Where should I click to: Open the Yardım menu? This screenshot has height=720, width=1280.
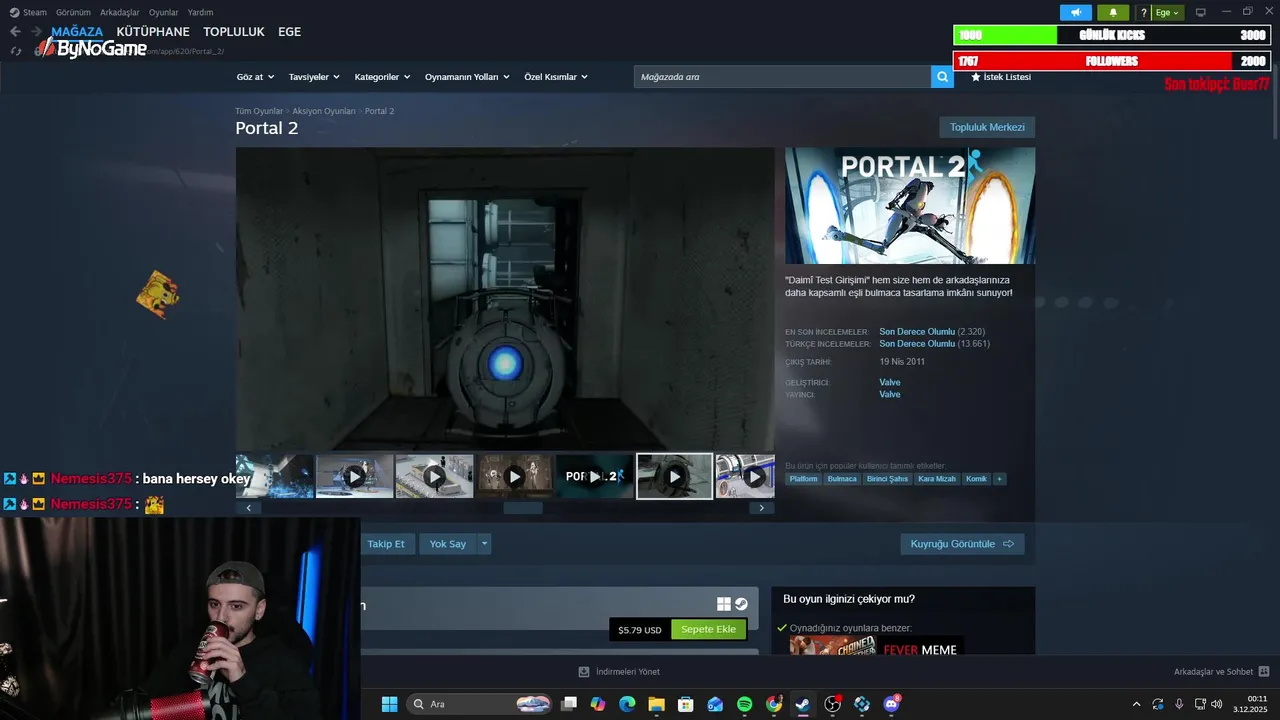coord(200,12)
